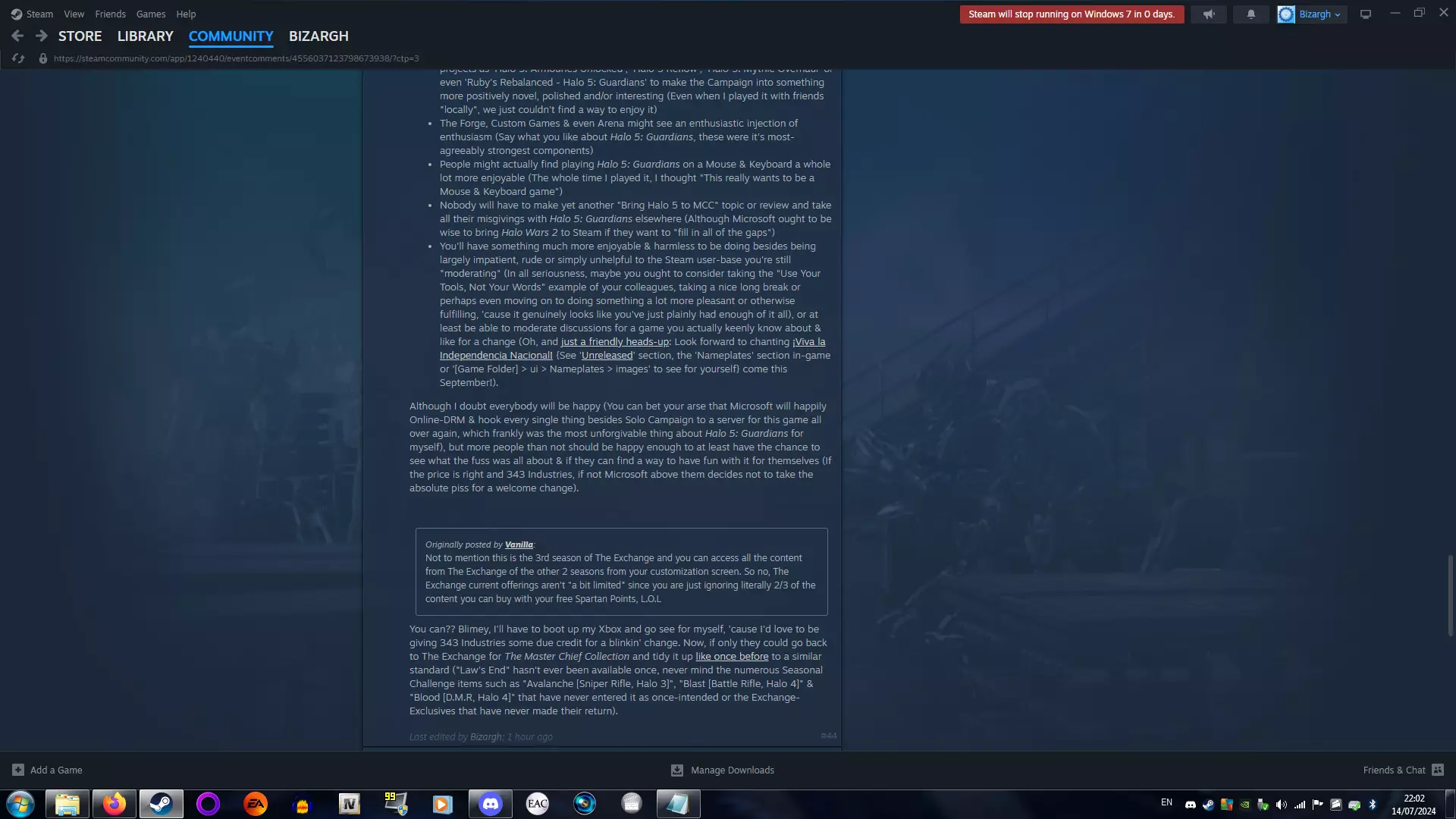Viewport: 1456px width, 819px height.
Task: Click the page URL address bar
Action: click(236, 58)
